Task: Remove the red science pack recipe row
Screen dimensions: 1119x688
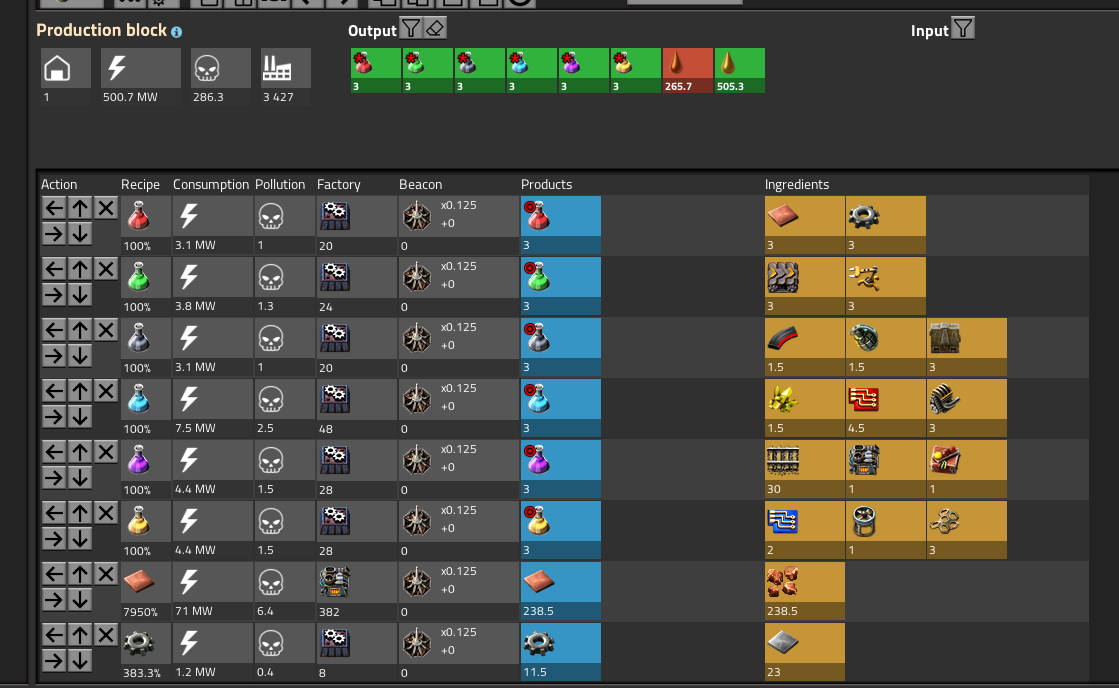Action: (106, 208)
